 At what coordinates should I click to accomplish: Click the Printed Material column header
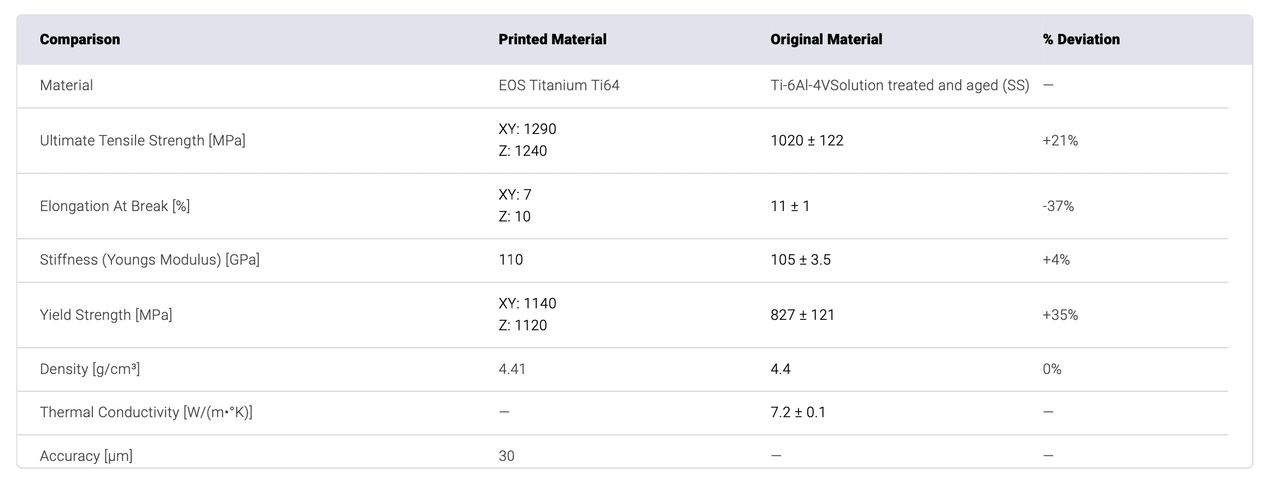552,40
